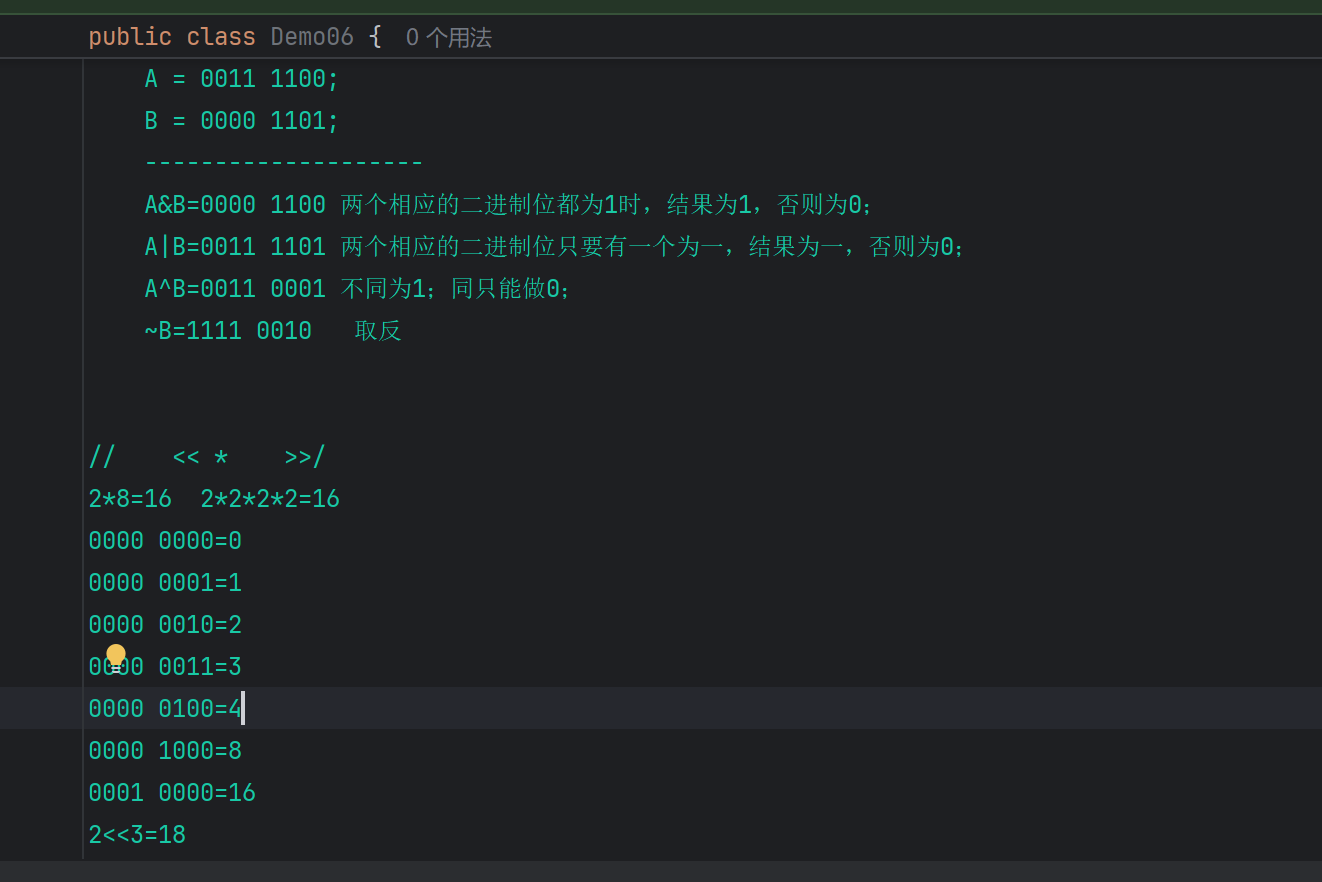The width and height of the screenshot is (1322, 882).
Task: Place cursor on line "B = 0000 1101;"
Action: [240, 120]
